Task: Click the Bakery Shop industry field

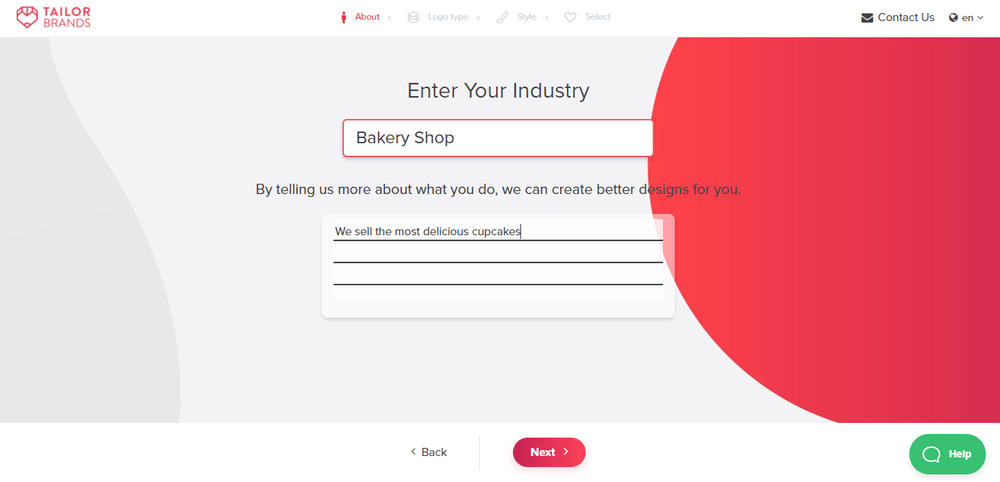Action: click(498, 138)
